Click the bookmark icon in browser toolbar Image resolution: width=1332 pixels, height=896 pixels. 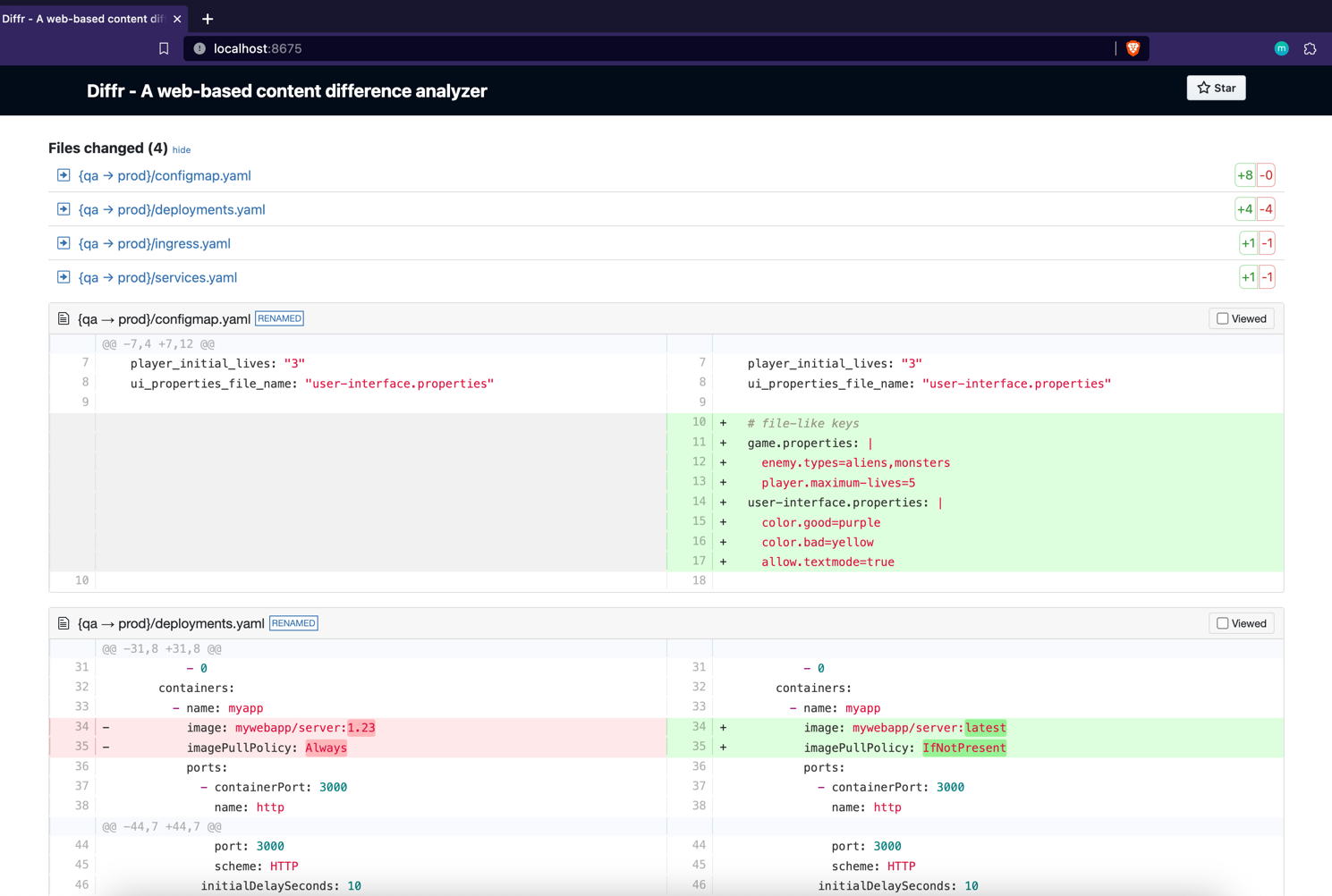point(164,48)
